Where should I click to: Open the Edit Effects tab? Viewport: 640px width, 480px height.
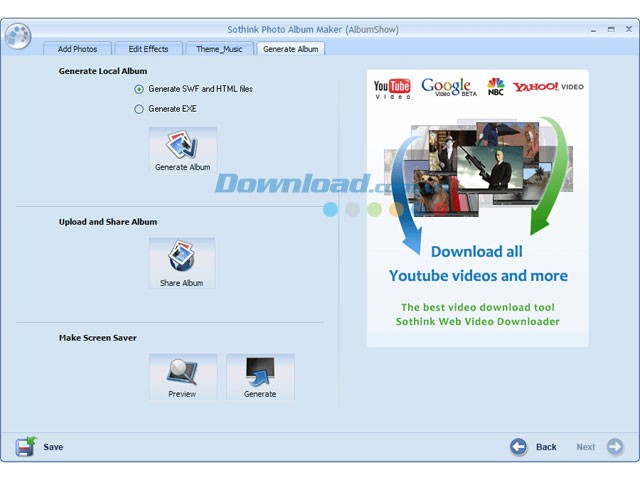148,49
